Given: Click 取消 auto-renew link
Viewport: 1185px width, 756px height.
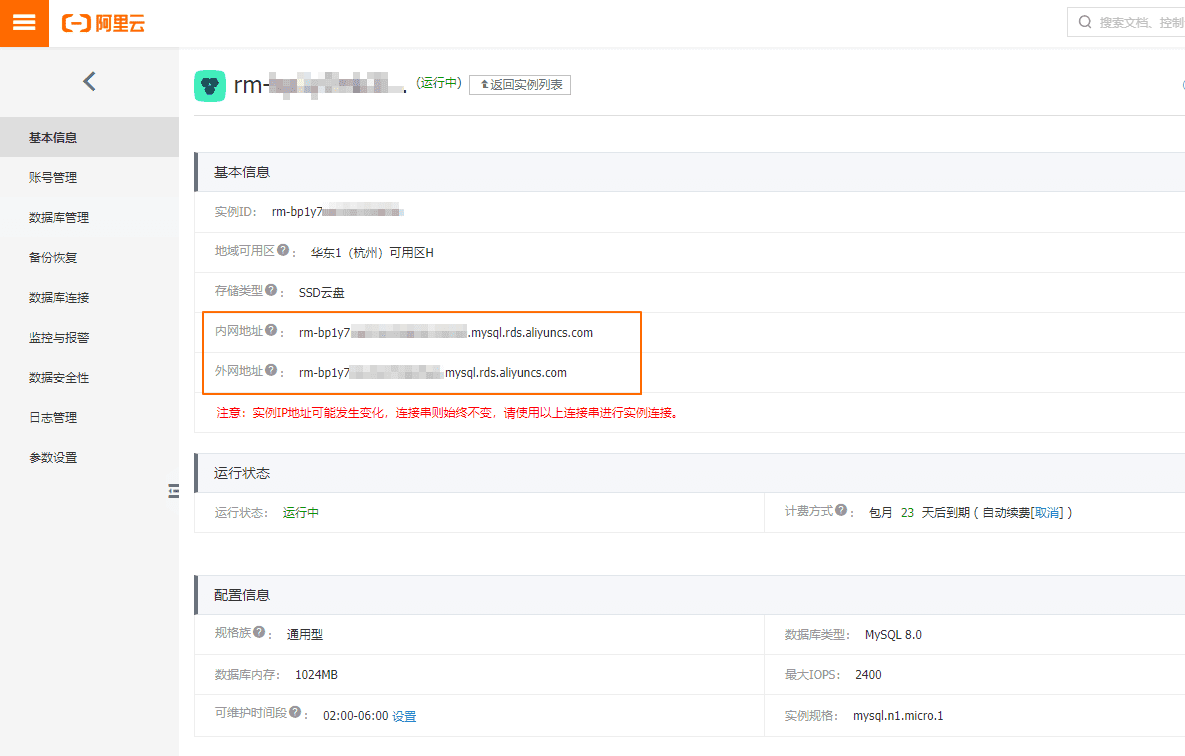Looking at the screenshot, I should (x=1047, y=513).
